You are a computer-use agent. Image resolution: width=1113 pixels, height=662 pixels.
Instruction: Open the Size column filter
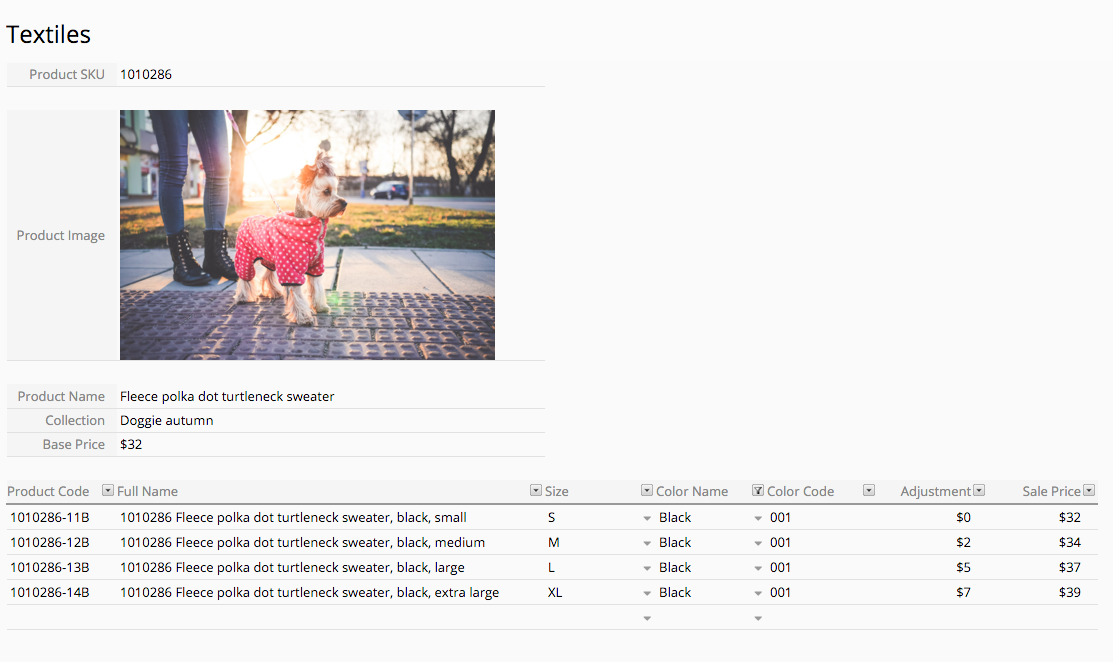(647, 490)
